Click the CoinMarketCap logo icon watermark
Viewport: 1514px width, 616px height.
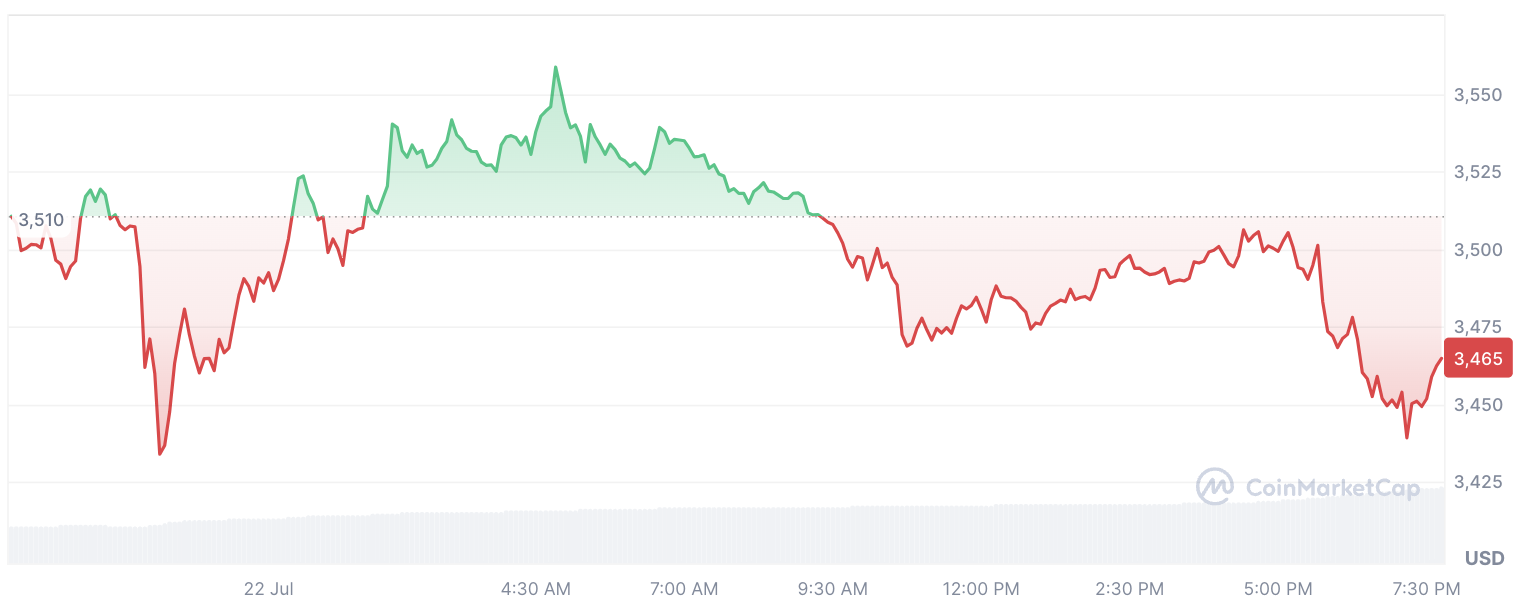[x=1214, y=487]
